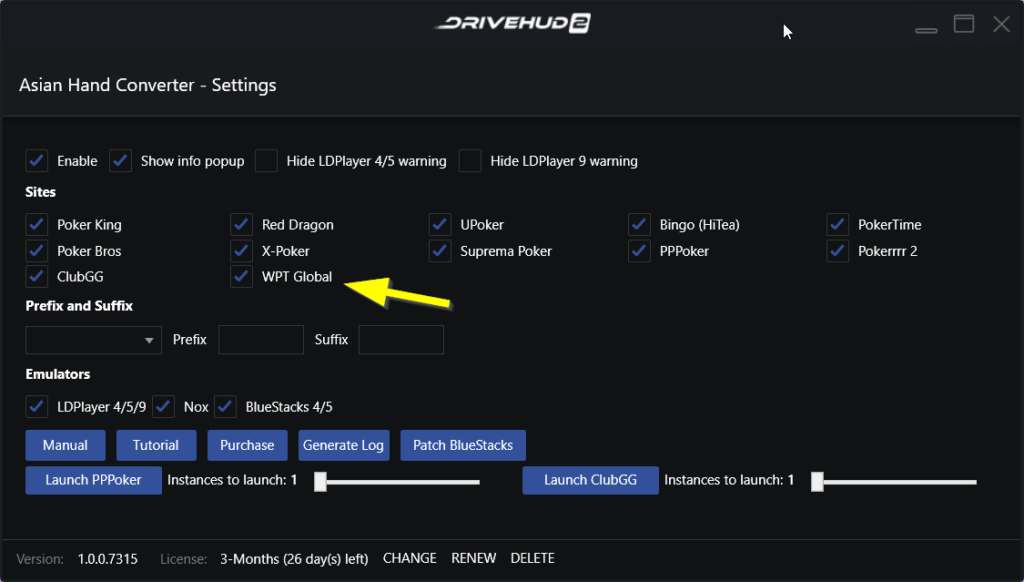Image resolution: width=1024 pixels, height=582 pixels.
Task: Click the ClubGG instances slider handle
Action: [x=817, y=481]
